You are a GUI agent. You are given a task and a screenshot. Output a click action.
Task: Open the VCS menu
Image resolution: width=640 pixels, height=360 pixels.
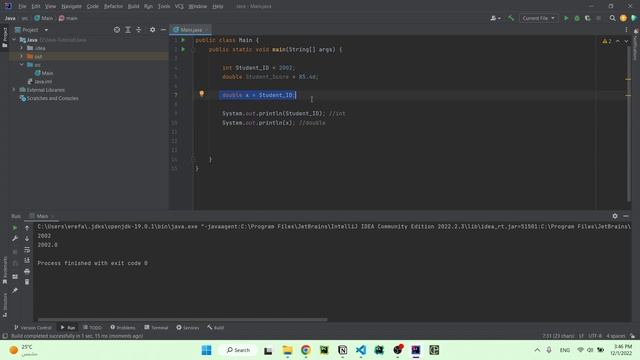click(x=179, y=7)
